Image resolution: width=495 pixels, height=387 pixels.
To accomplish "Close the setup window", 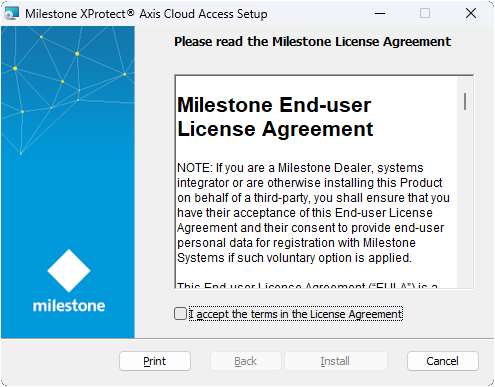I will click(471, 13).
